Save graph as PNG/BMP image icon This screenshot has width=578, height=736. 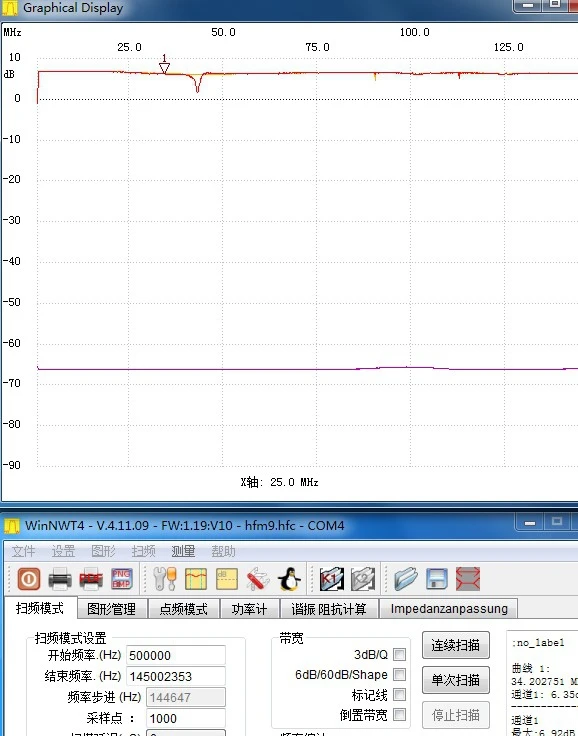click(x=122, y=579)
